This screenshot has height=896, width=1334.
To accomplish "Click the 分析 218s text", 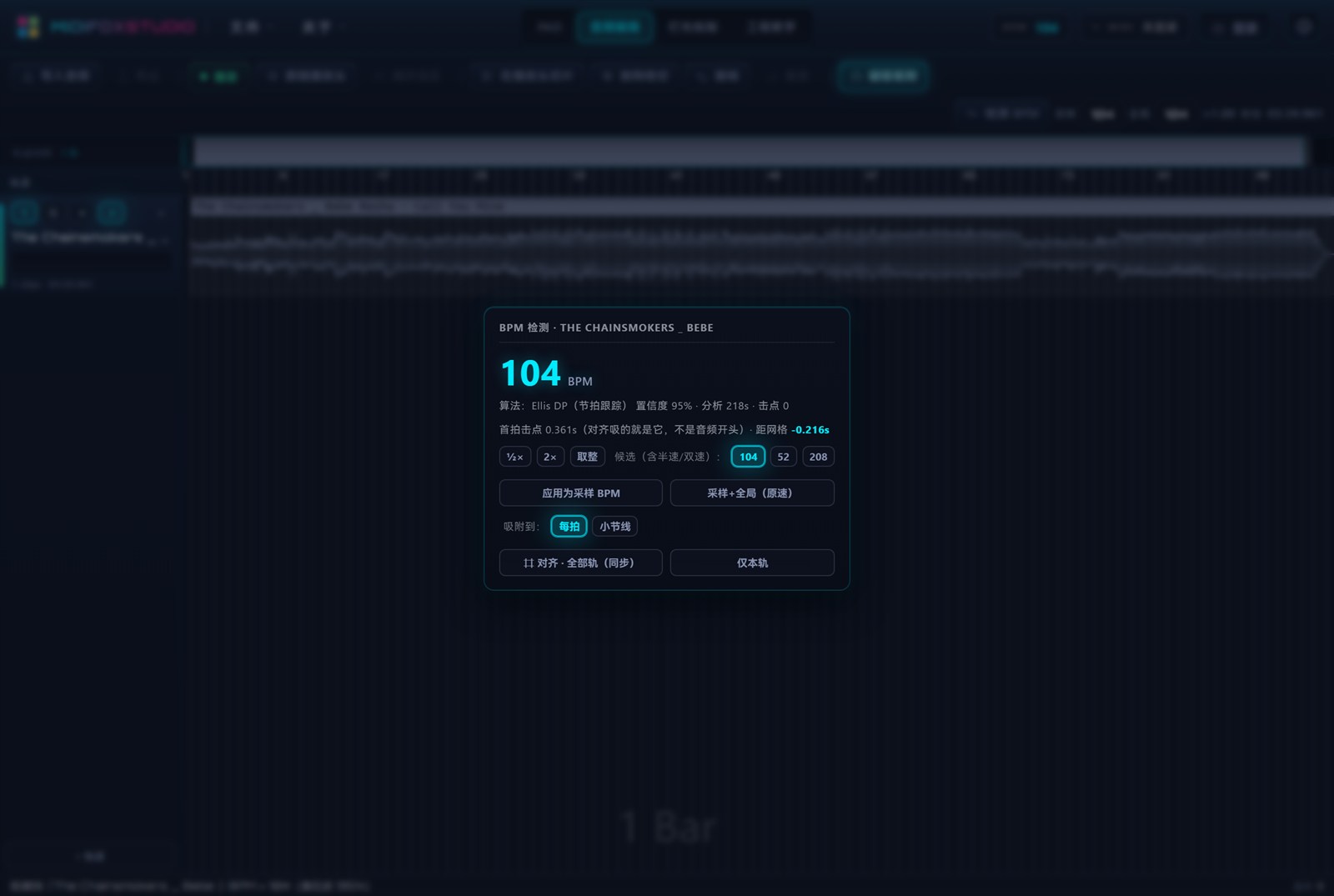I will 725,406.
